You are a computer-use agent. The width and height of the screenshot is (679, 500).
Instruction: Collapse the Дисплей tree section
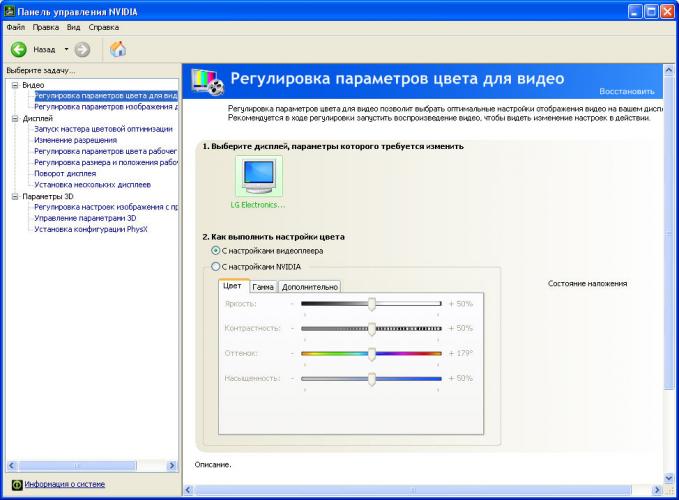point(14,118)
